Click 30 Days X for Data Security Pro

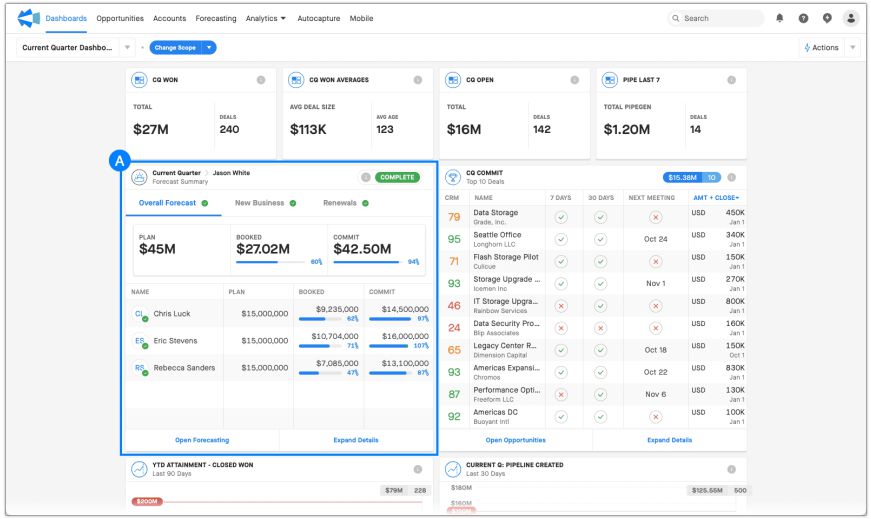600,328
